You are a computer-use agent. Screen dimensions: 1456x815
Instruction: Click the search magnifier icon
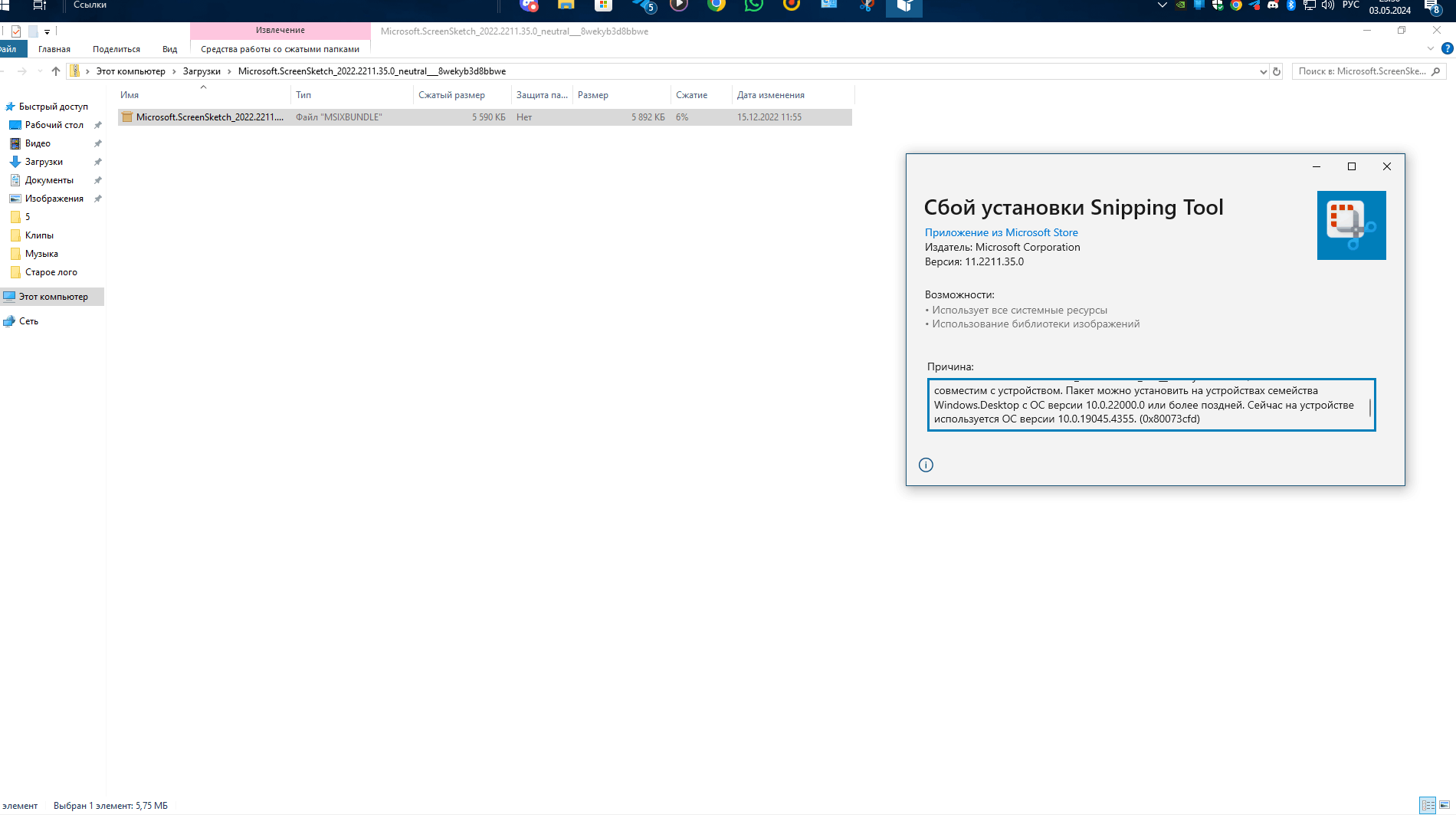point(1436,71)
